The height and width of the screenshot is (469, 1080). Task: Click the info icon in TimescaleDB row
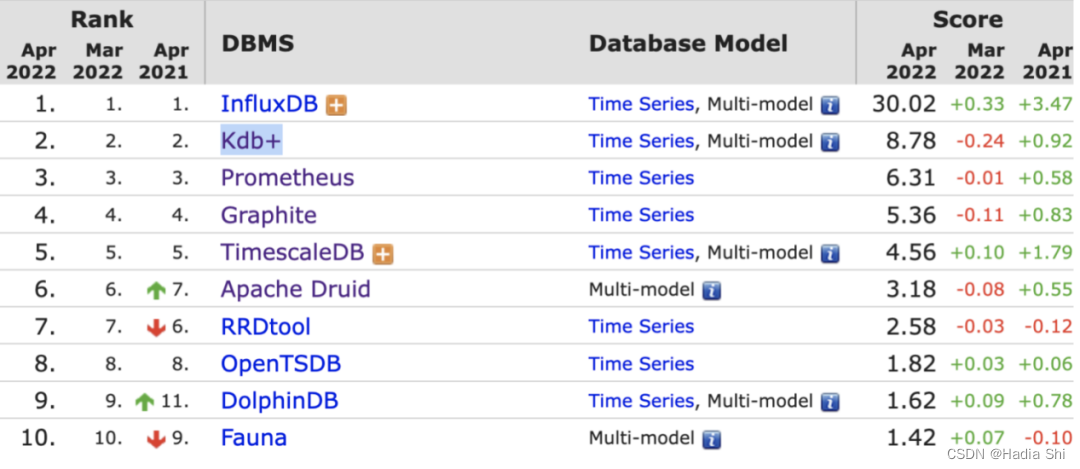pos(829,254)
